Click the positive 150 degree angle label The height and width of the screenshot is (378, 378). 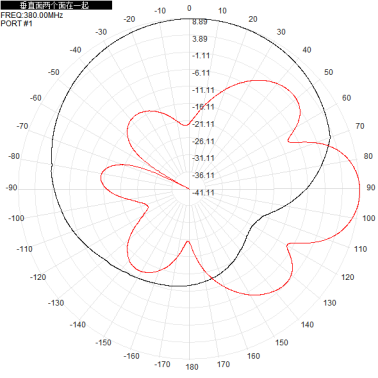pyautogui.click(x=282, y=342)
